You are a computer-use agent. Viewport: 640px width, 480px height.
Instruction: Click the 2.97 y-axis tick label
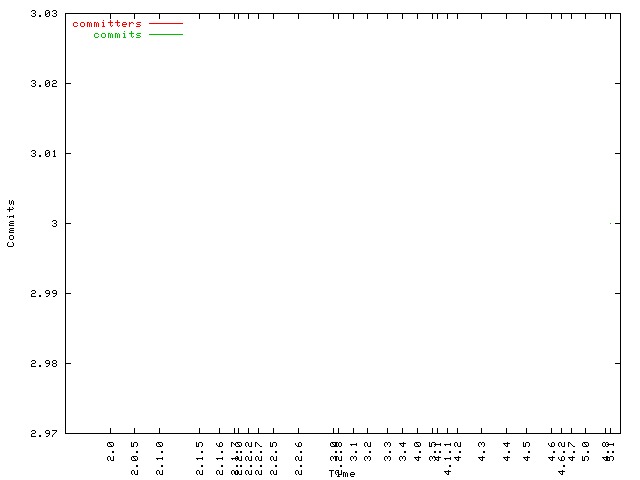[x=42, y=434]
